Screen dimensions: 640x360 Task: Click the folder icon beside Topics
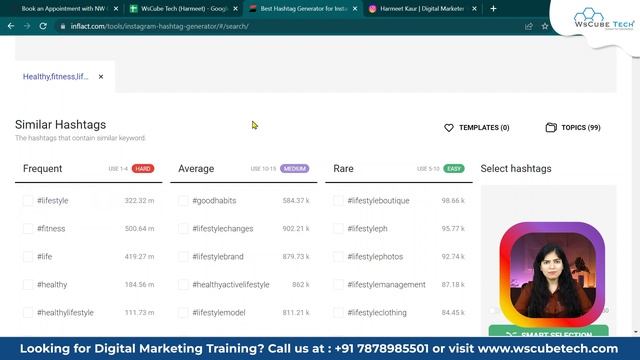(x=551, y=127)
